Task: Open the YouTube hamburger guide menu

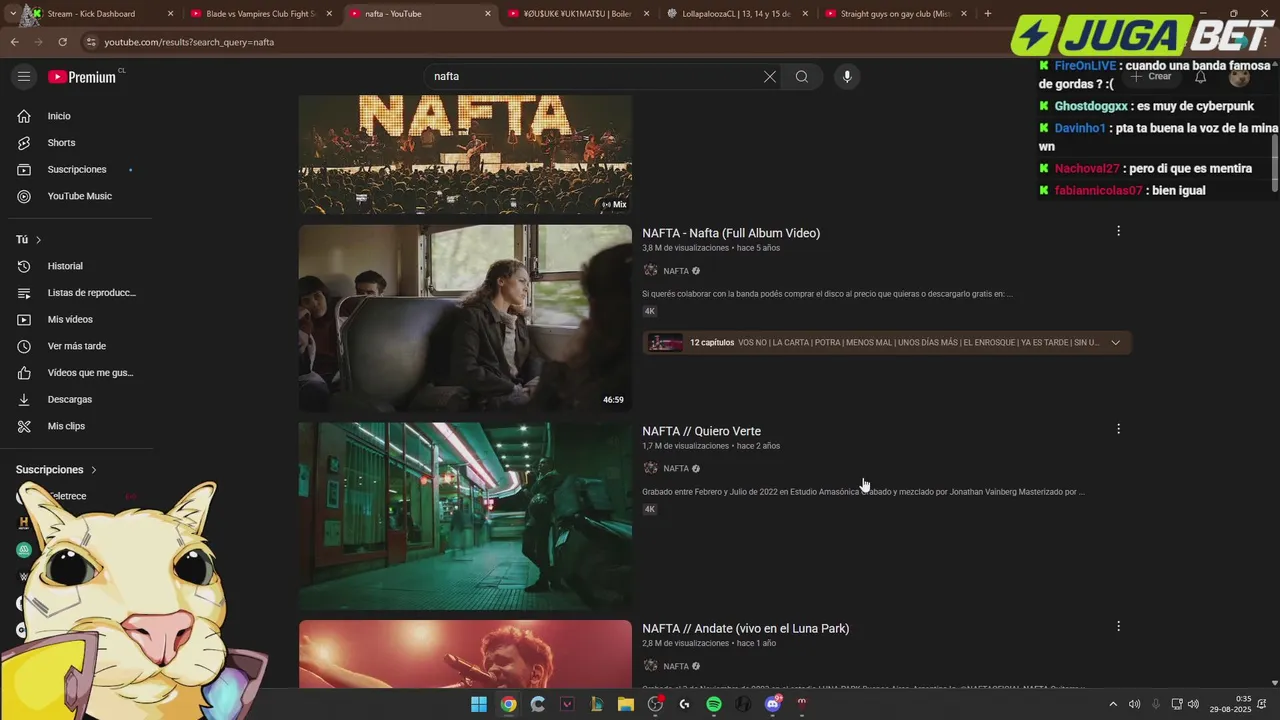Action: (x=24, y=77)
